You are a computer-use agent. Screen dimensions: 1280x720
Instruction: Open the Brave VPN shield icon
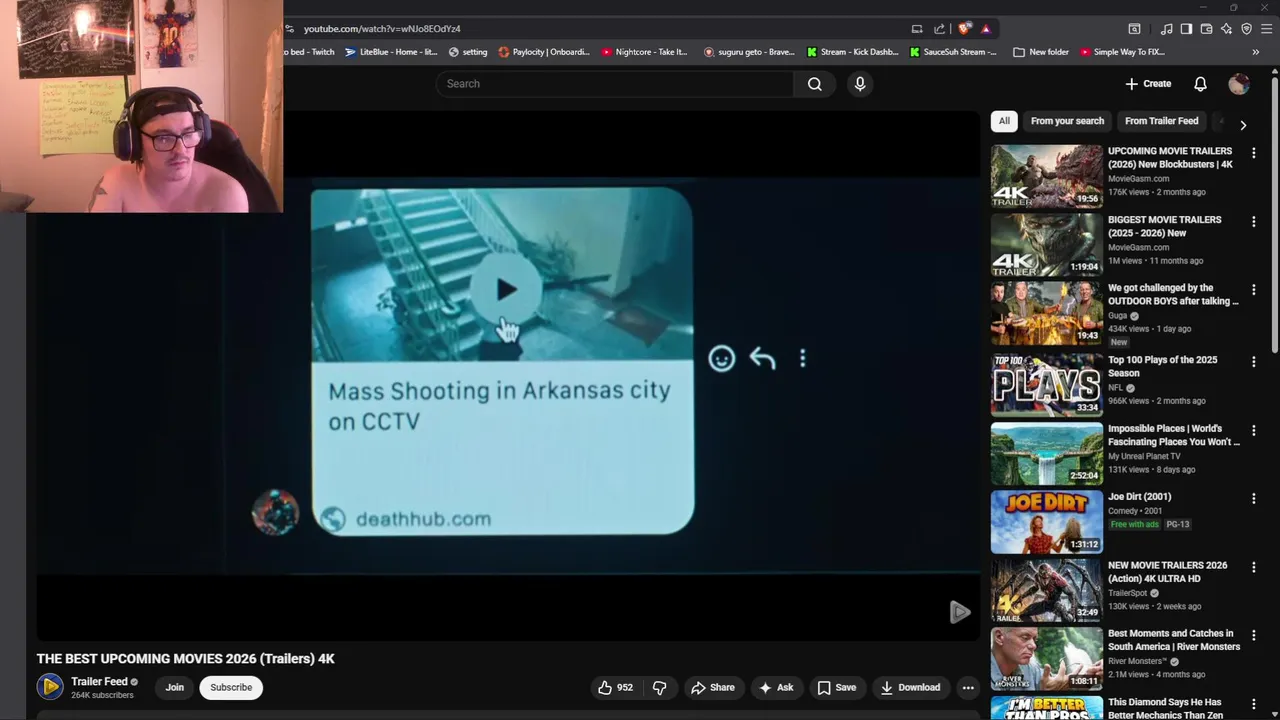pyautogui.click(x=1246, y=29)
